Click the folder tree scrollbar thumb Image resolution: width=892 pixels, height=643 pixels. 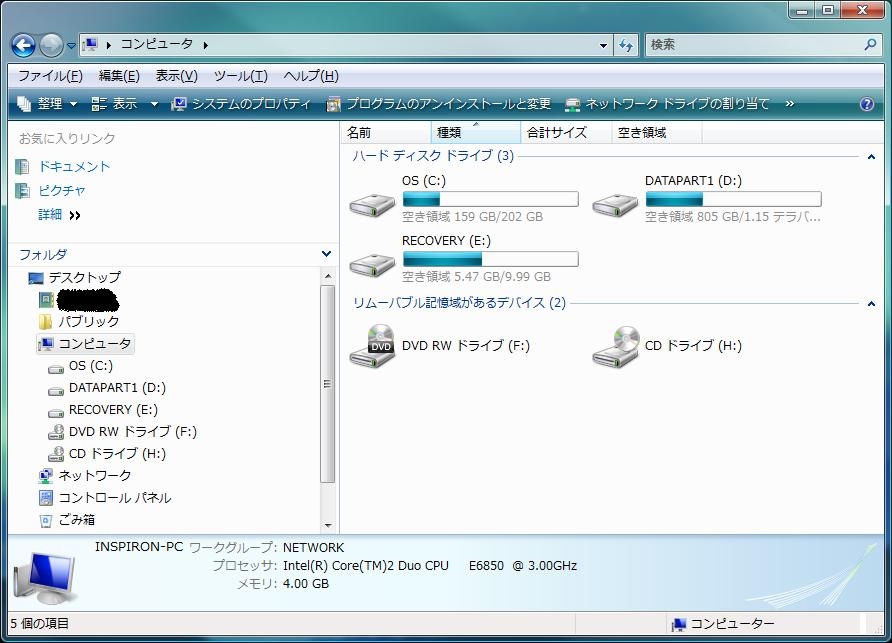pyautogui.click(x=328, y=384)
